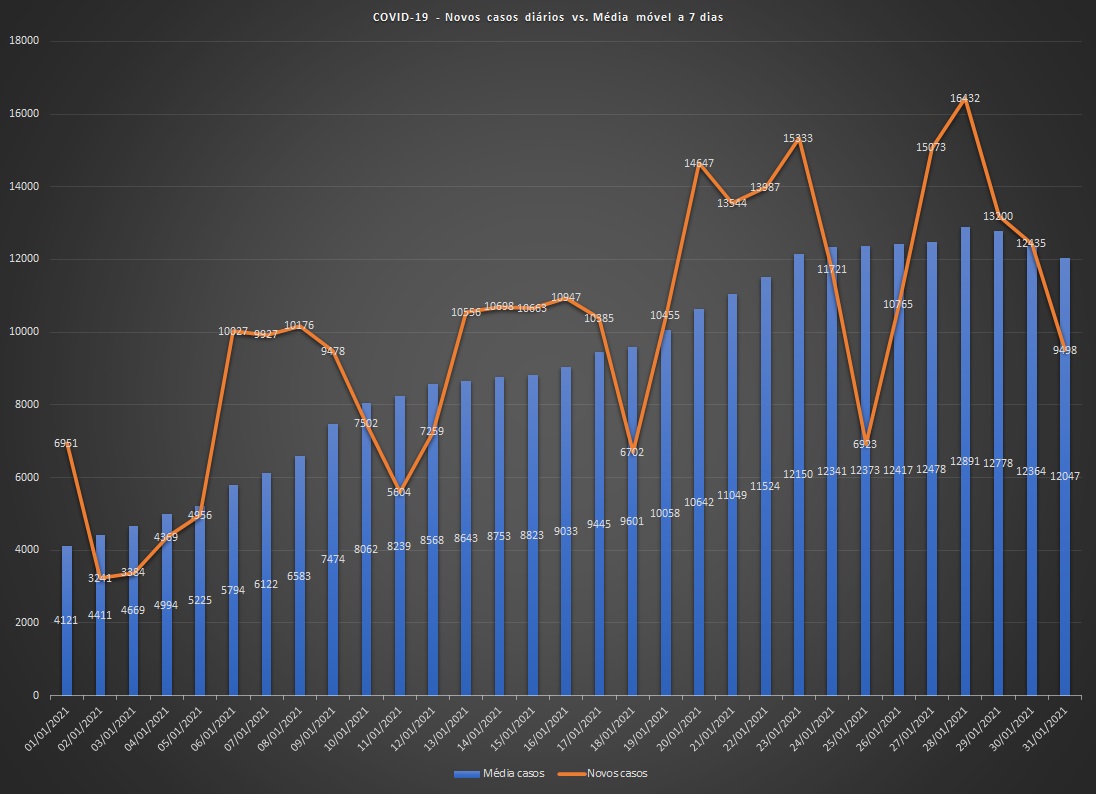Image resolution: width=1096 pixels, height=794 pixels.
Task: Click the peak data label 16432
Action: click(x=965, y=98)
